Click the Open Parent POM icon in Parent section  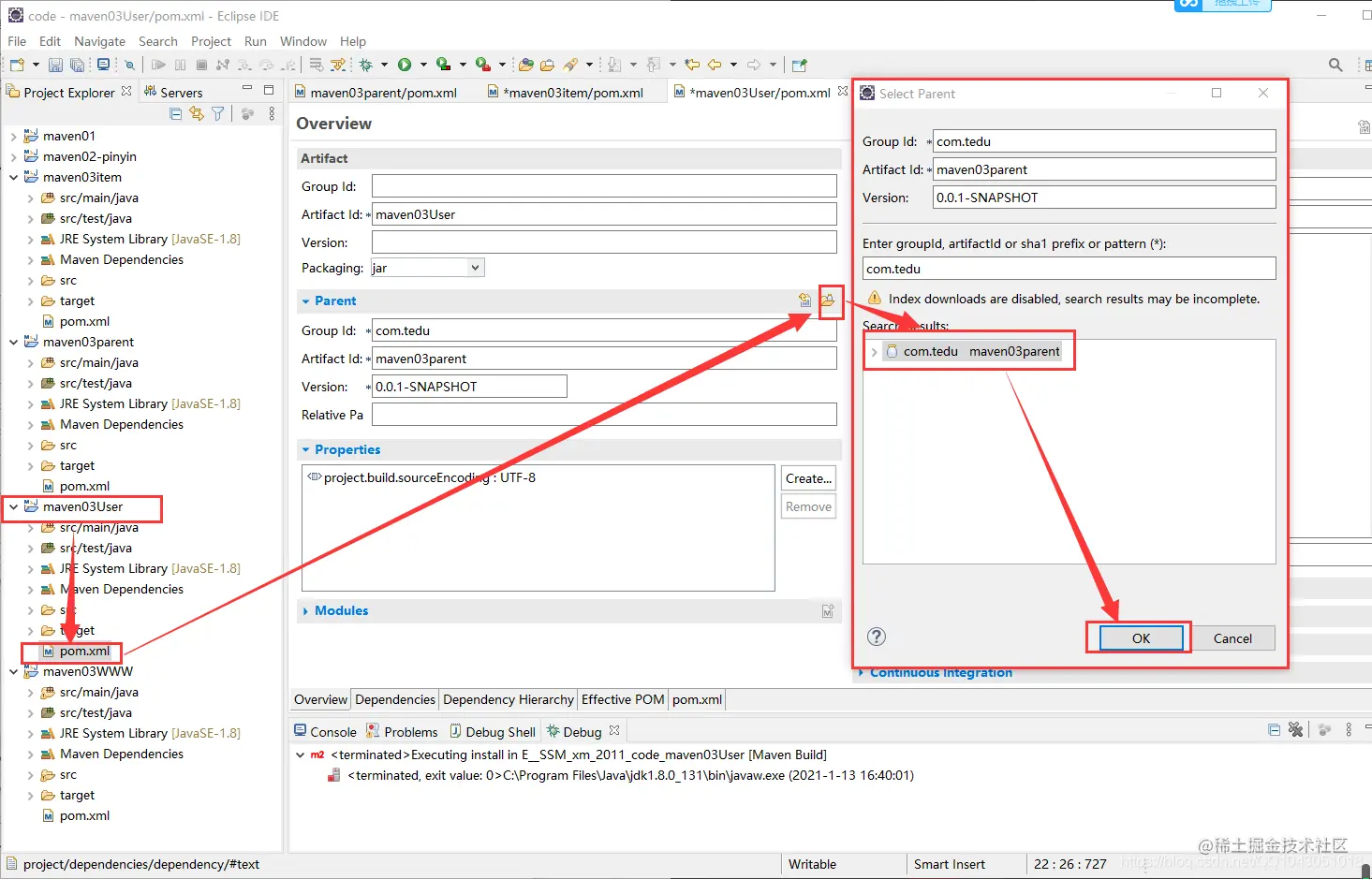pyautogui.click(x=804, y=300)
